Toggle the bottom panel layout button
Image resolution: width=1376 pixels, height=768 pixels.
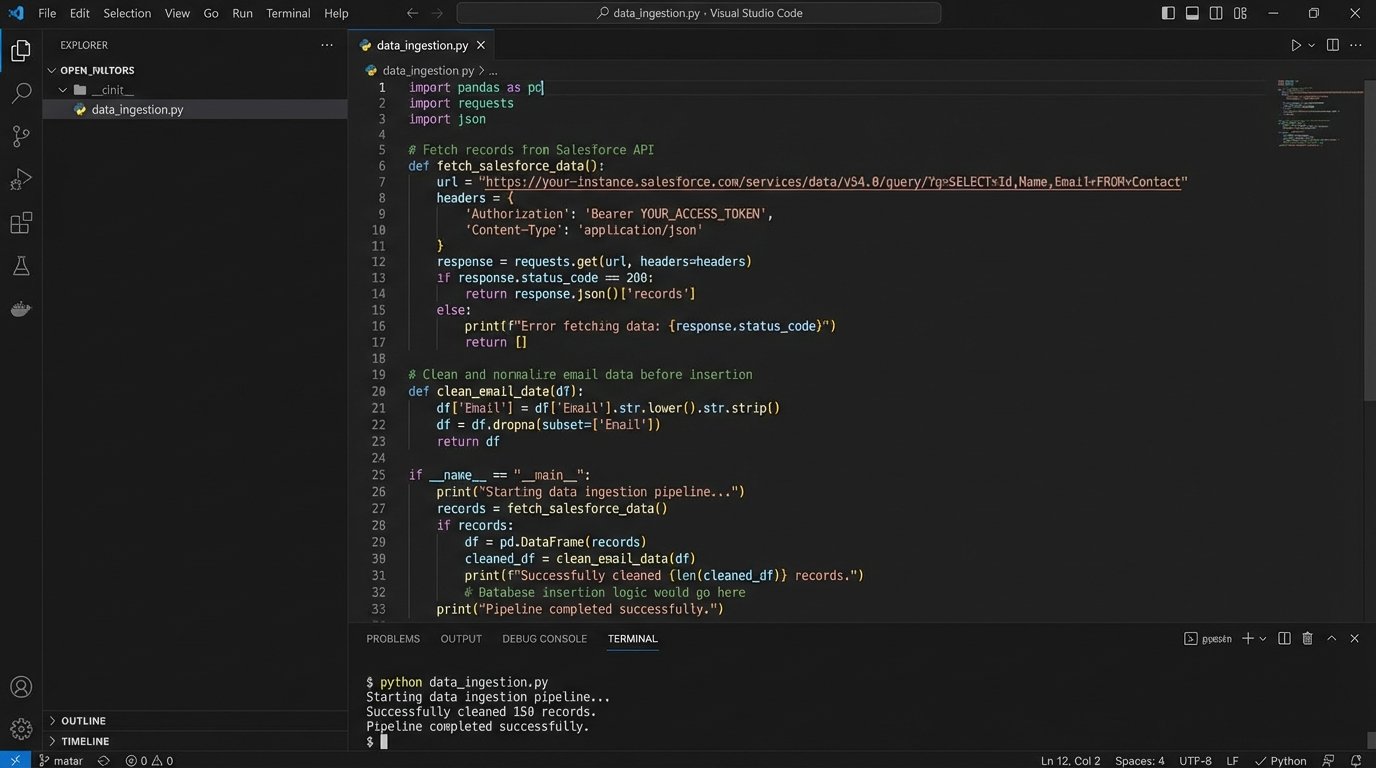coord(1192,13)
